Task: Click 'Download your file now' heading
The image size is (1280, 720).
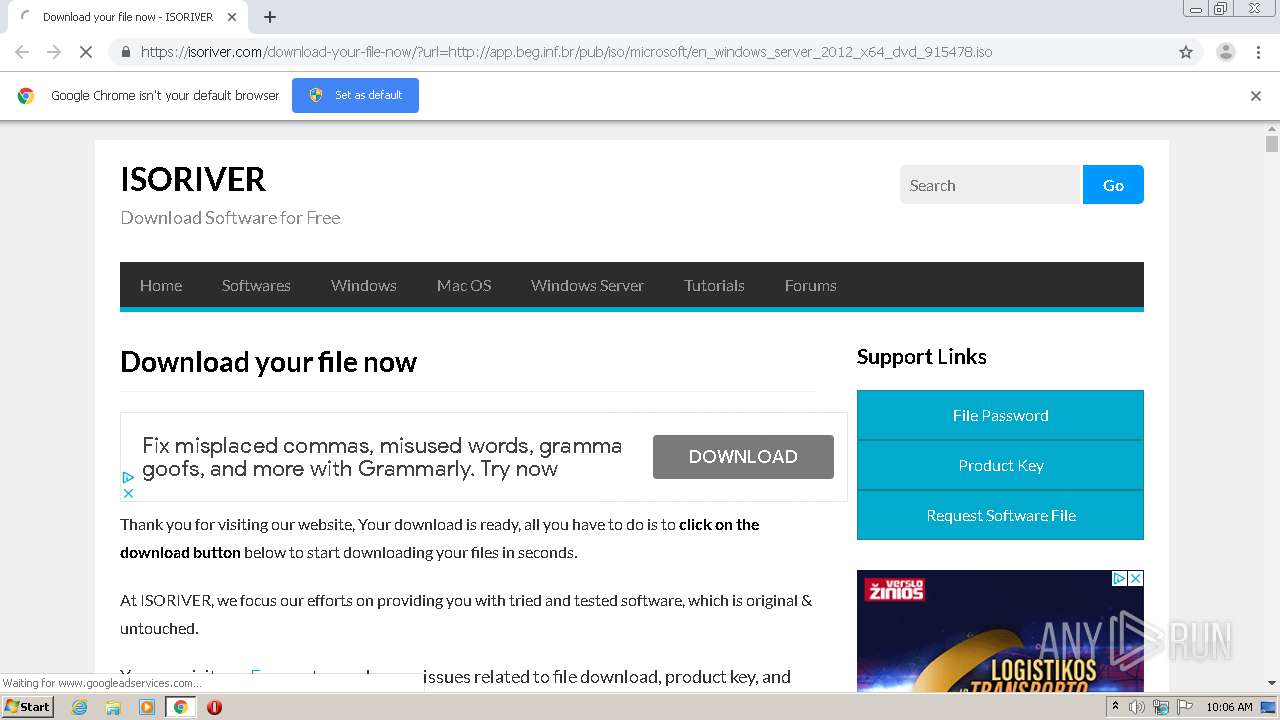Action: pyautogui.click(x=268, y=362)
